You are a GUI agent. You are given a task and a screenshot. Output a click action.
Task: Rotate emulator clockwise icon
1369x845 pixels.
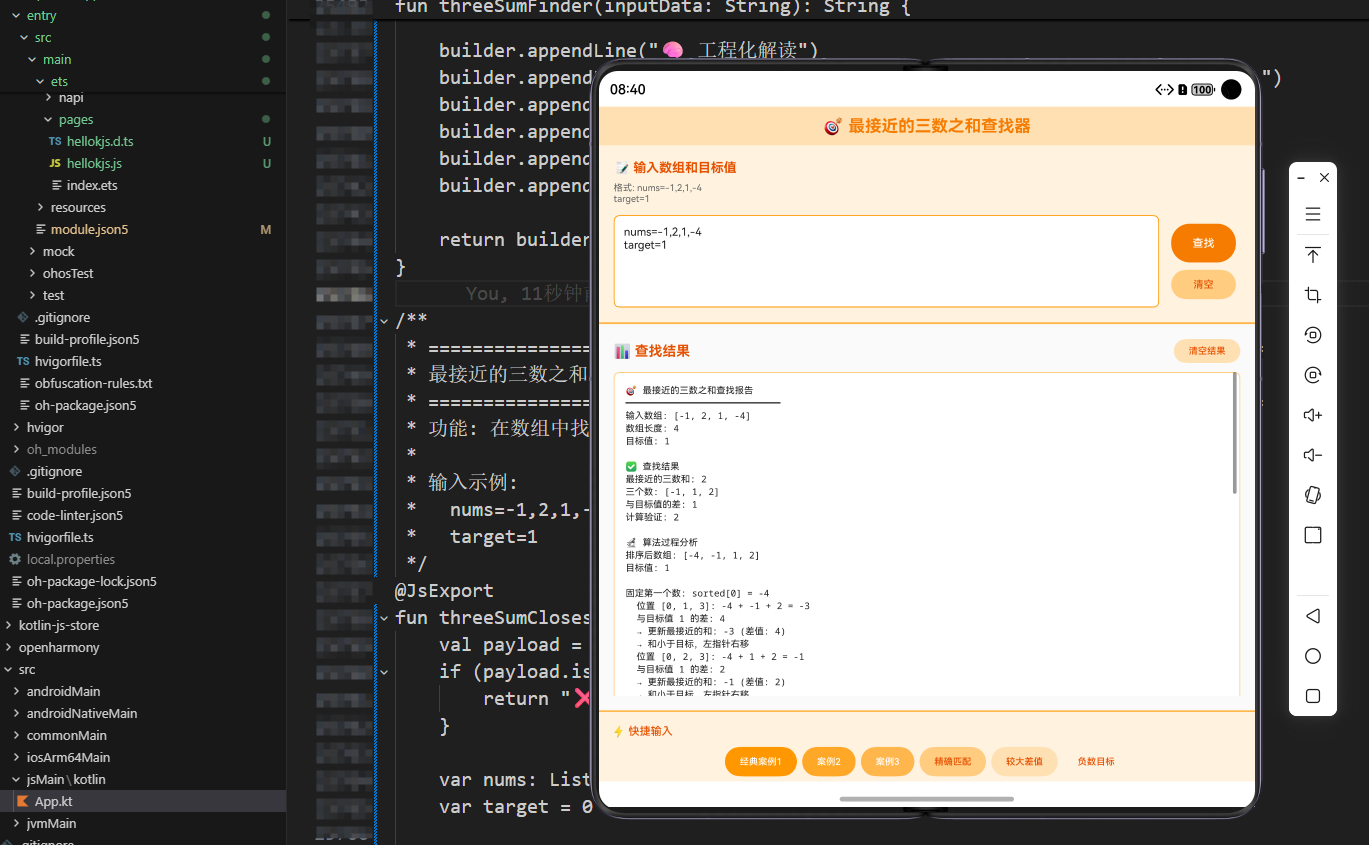[1313, 375]
